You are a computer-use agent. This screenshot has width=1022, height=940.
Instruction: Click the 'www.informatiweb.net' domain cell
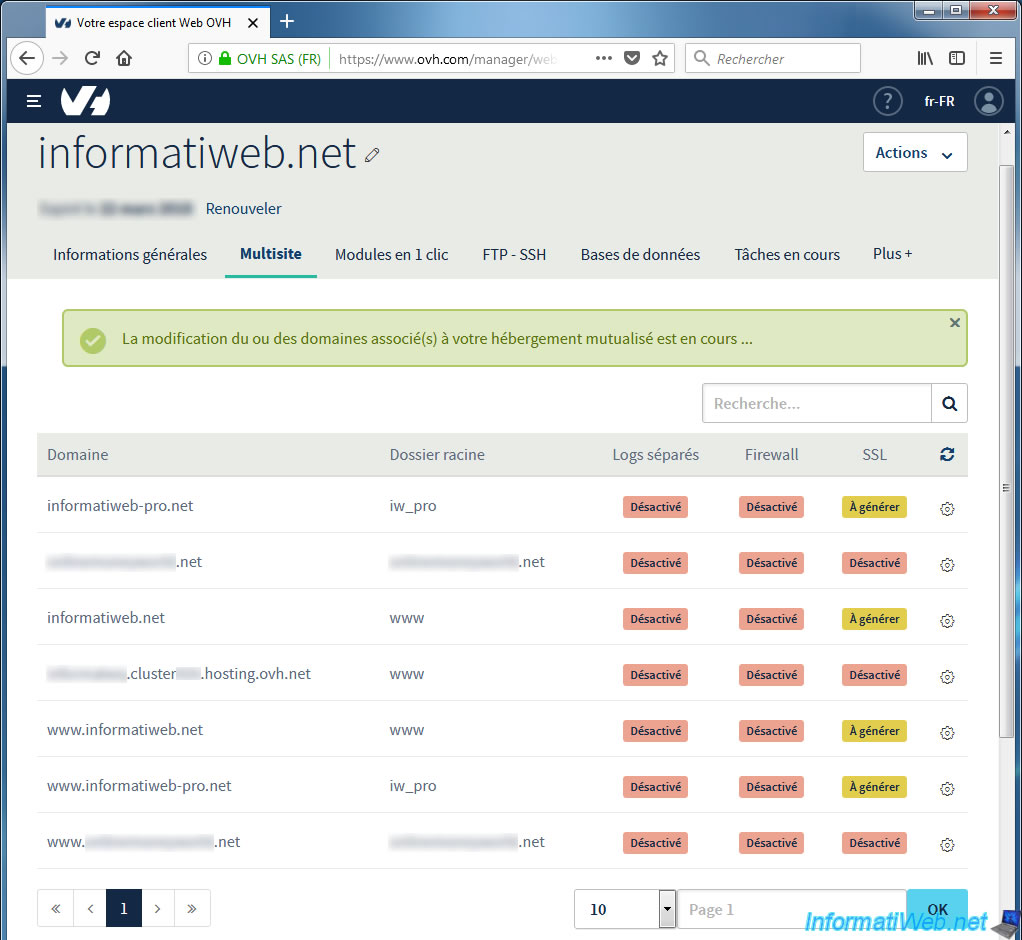pos(124,729)
